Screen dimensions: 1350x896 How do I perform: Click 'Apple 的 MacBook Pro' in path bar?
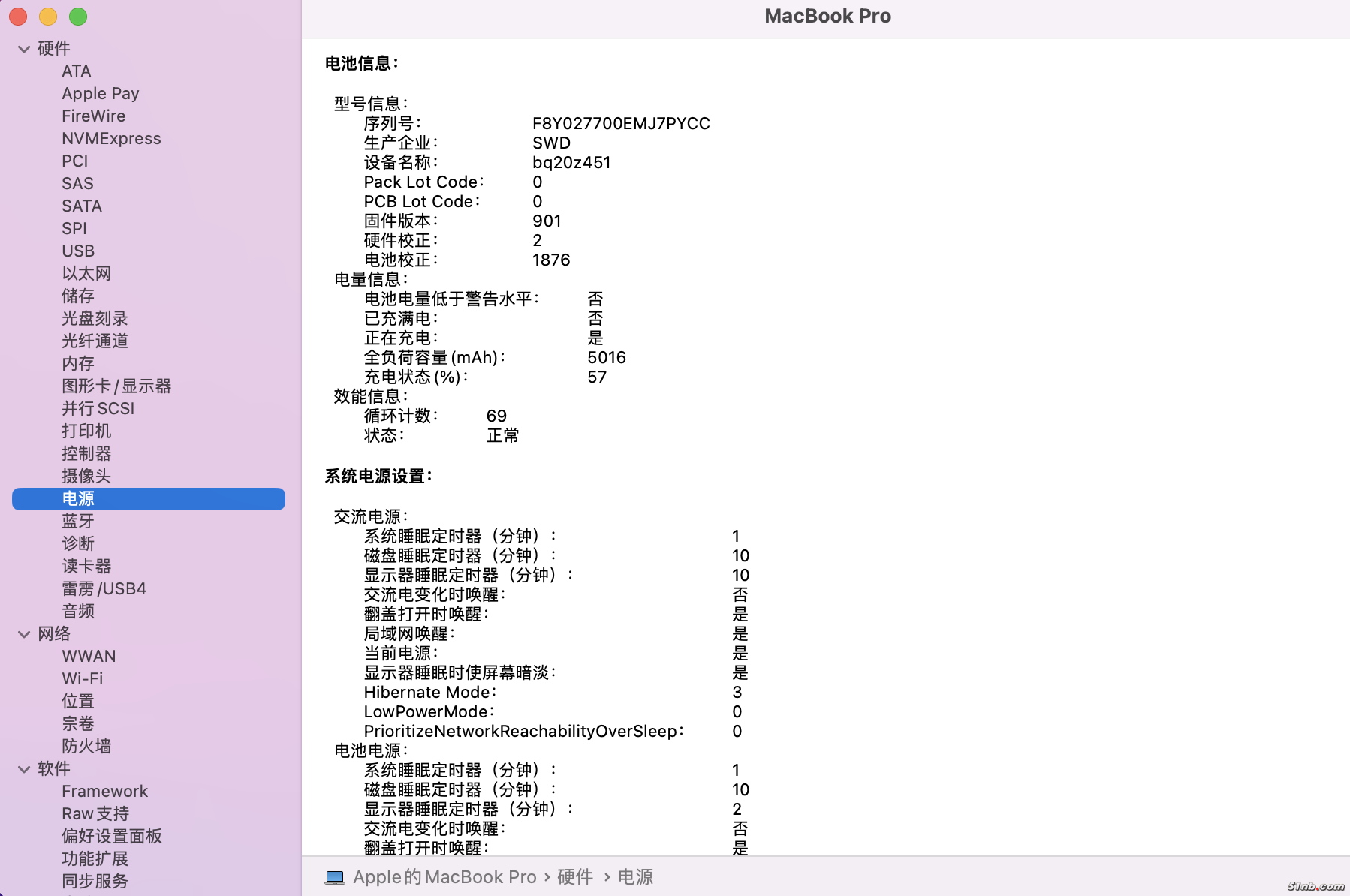coord(444,877)
